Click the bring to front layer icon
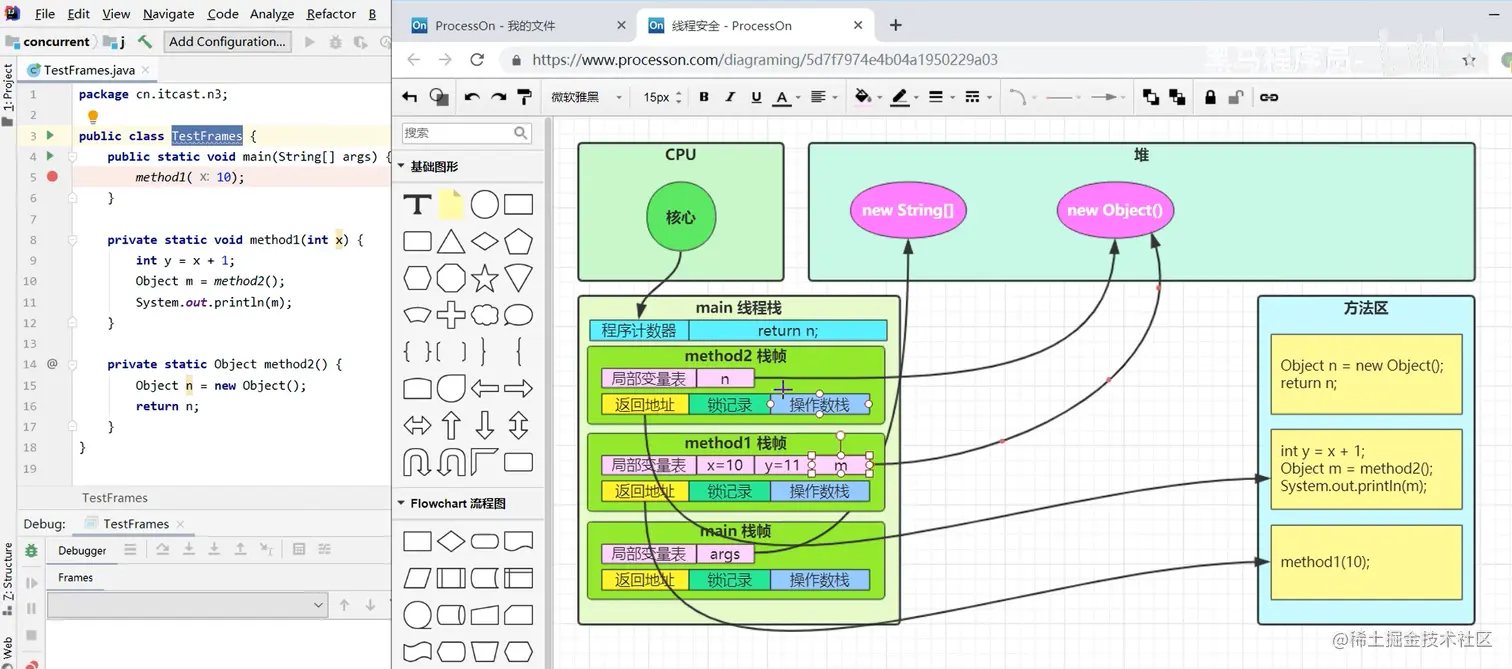 click(x=1151, y=97)
